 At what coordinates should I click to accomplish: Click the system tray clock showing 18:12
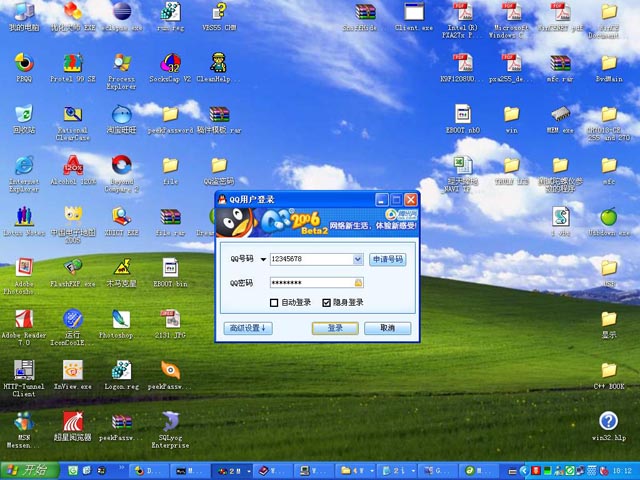pyautogui.click(x=622, y=471)
